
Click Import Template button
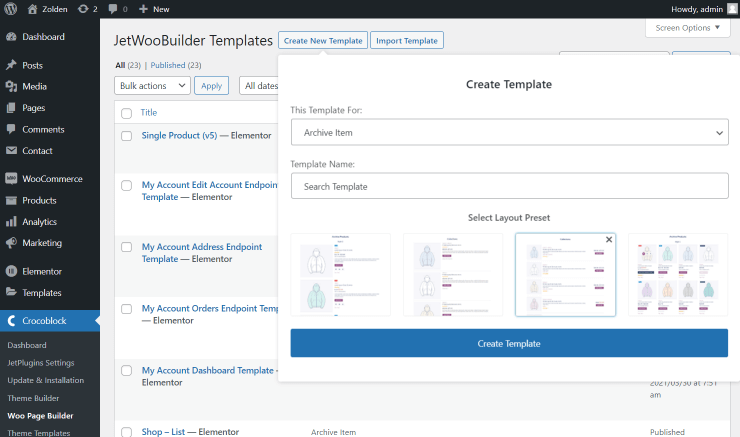click(407, 41)
